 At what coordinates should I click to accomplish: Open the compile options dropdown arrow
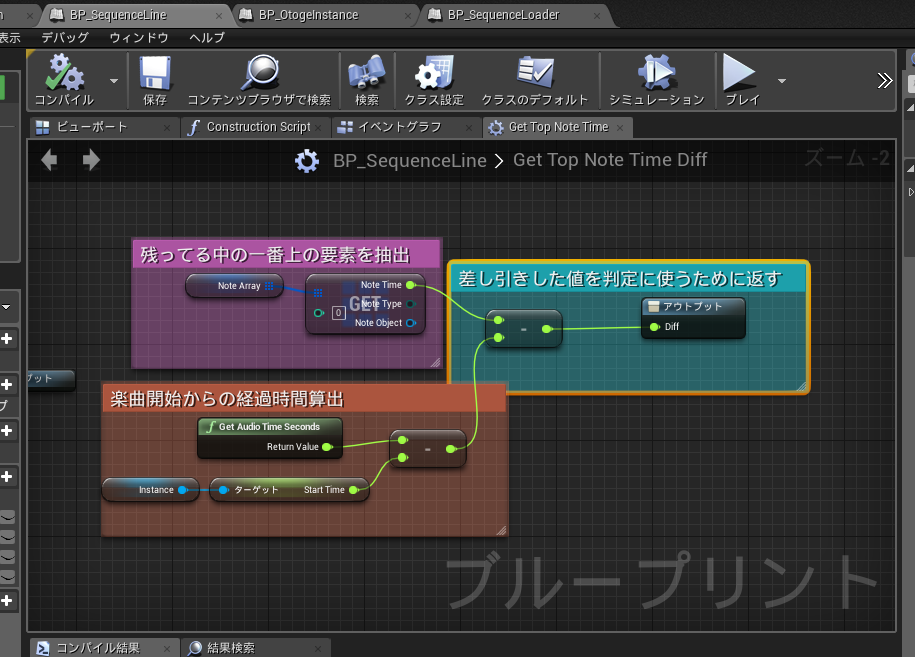[114, 81]
